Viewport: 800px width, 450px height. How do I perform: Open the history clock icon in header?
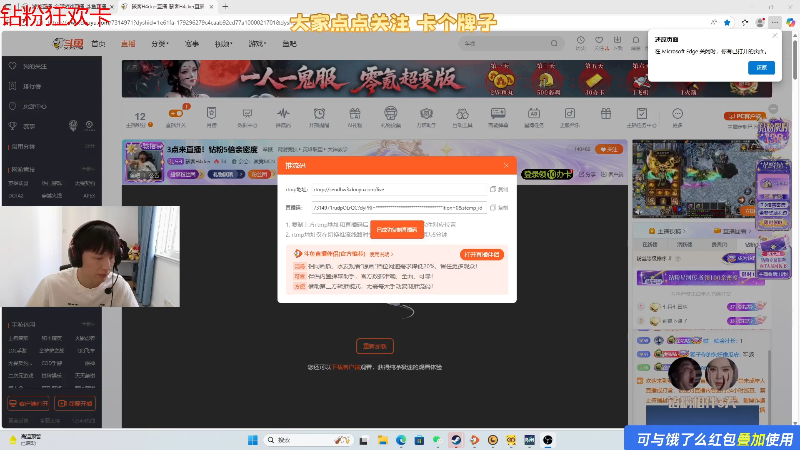(581, 42)
